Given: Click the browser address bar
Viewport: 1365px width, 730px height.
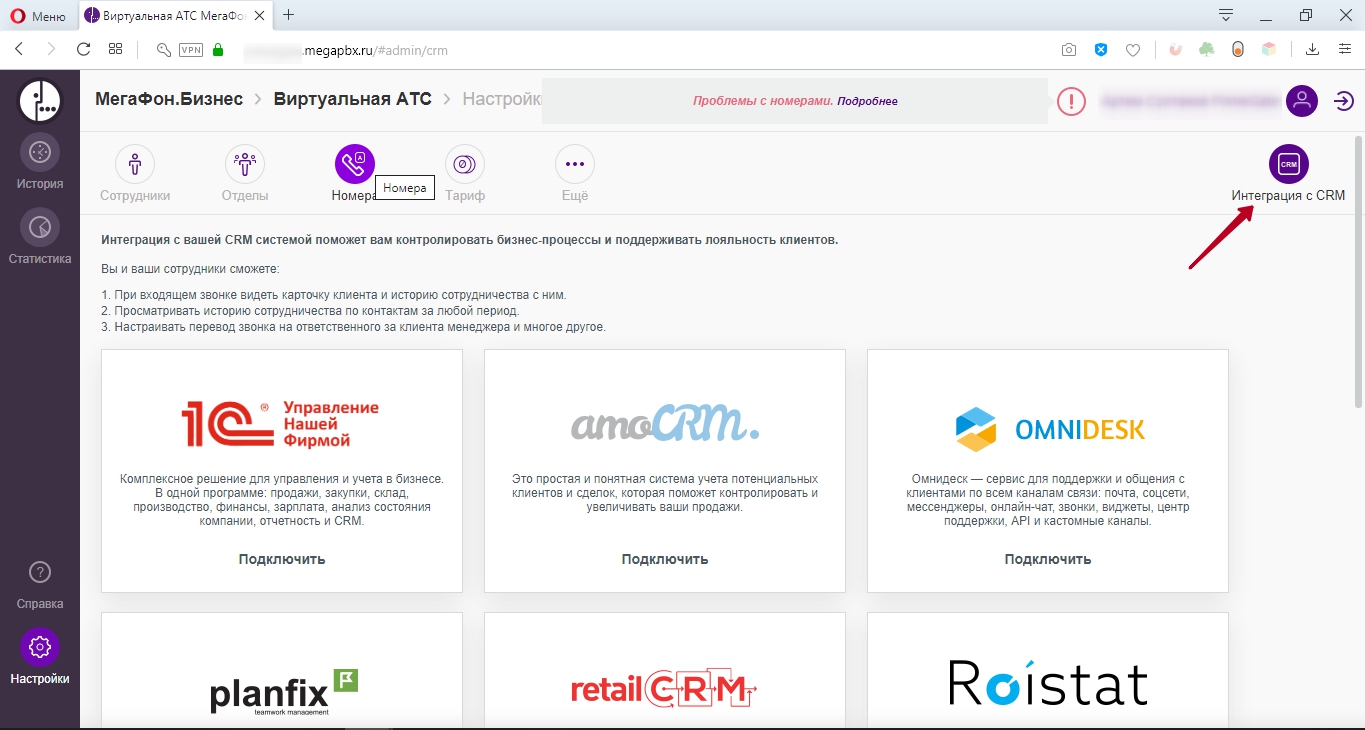Looking at the screenshot, I should (x=600, y=49).
